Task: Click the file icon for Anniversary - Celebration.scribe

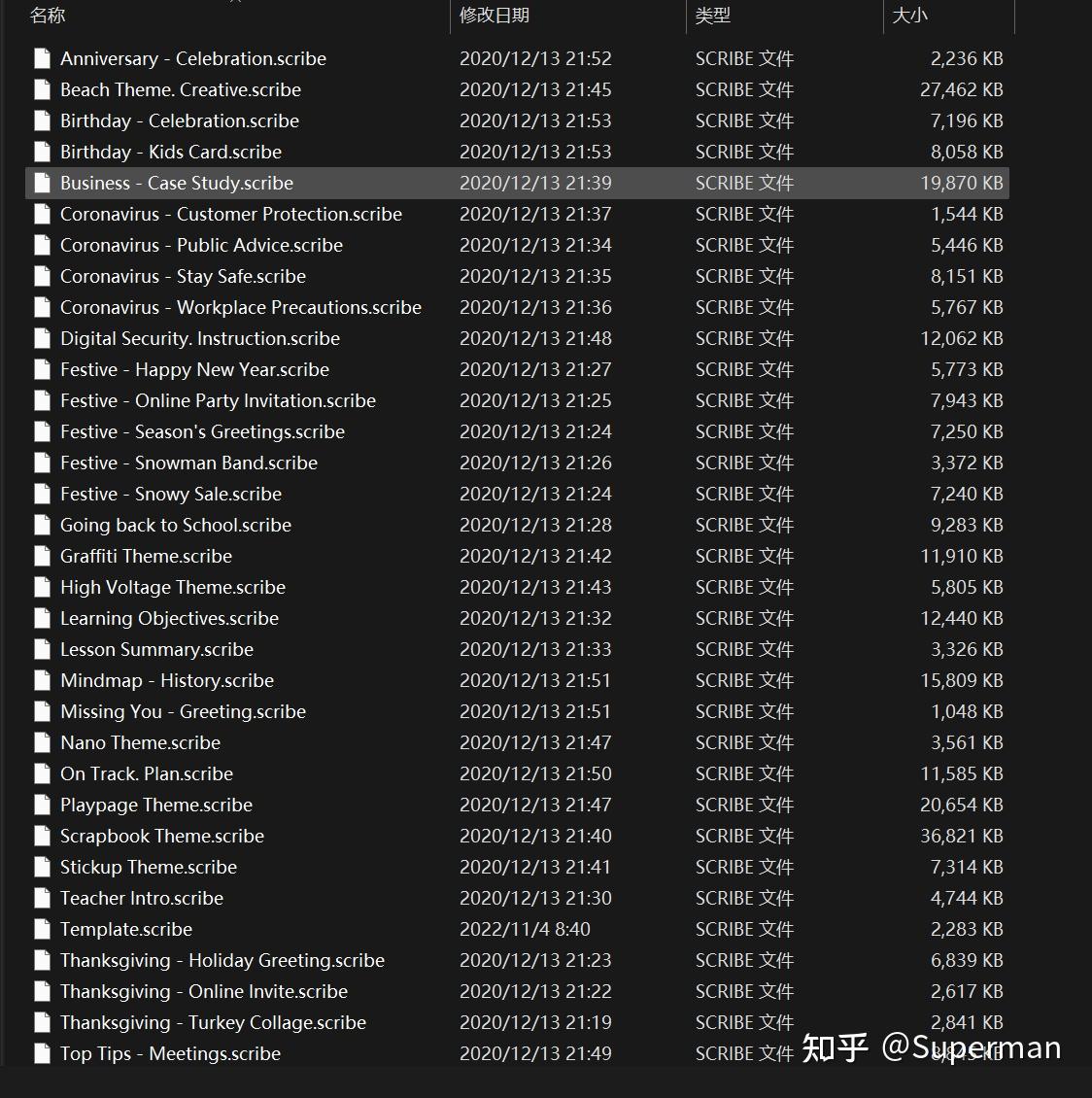Action: tap(42, 58)
